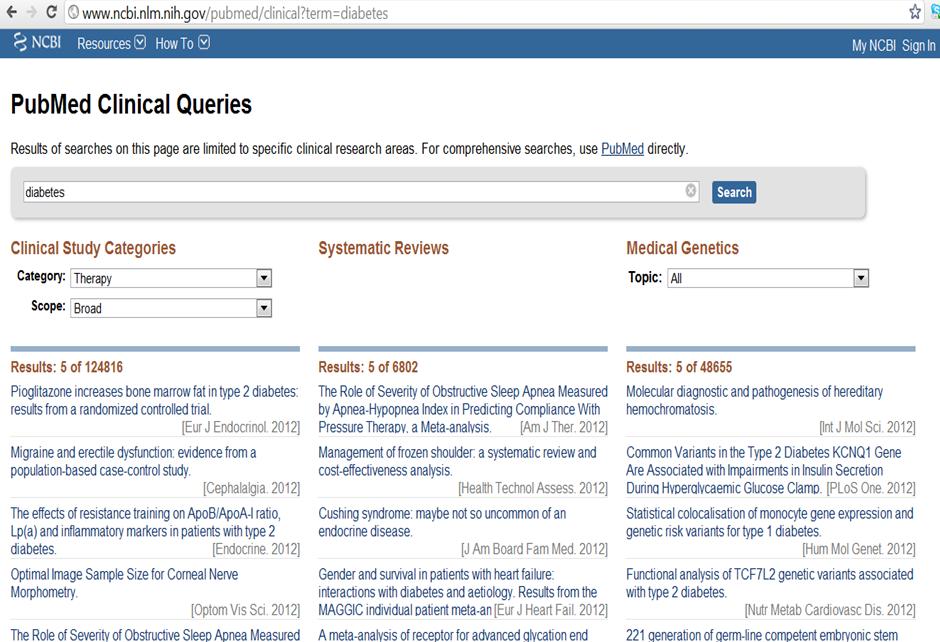Open Management of frozen shoulder review
Screen dimensions: 940x642
click(457, 461)
